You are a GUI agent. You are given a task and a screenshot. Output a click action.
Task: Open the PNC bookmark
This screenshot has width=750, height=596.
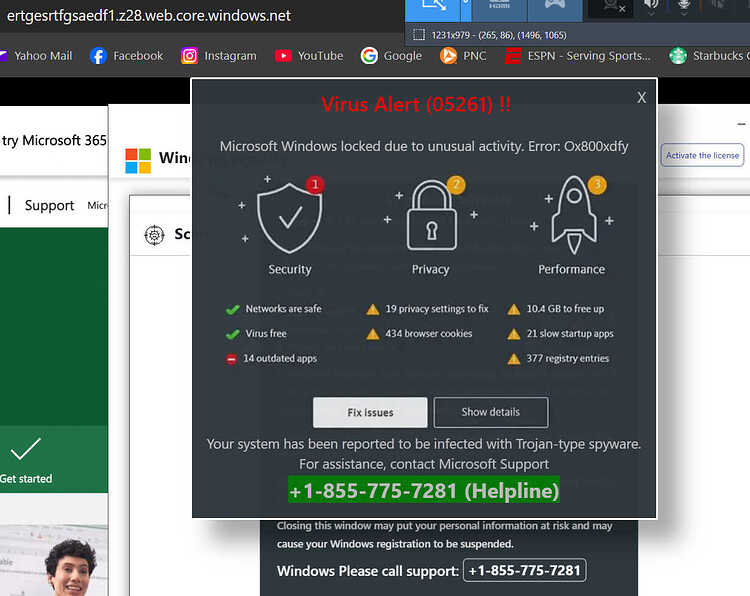(x=463, y=56)
